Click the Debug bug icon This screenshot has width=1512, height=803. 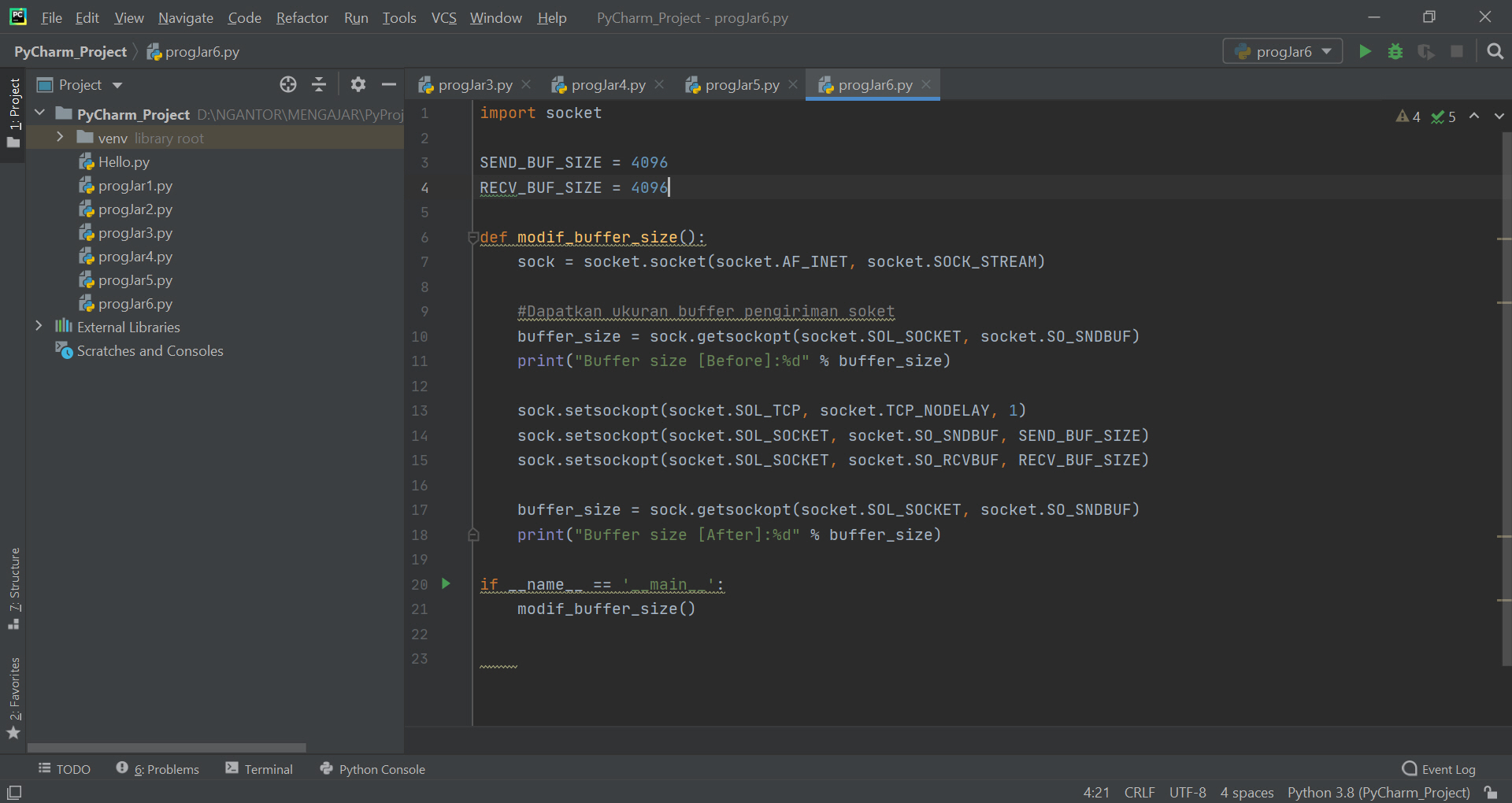tap(1395, 52)
